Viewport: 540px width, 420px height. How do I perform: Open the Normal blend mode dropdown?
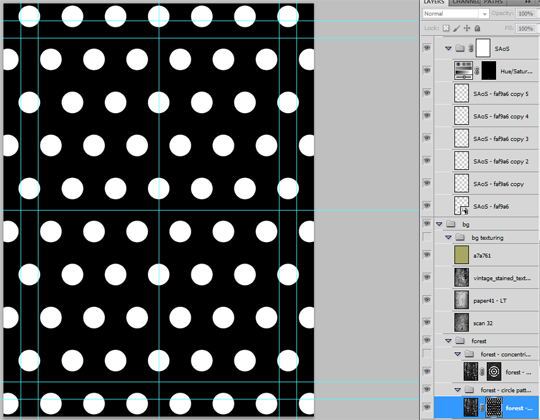click(x=456, y=14)
